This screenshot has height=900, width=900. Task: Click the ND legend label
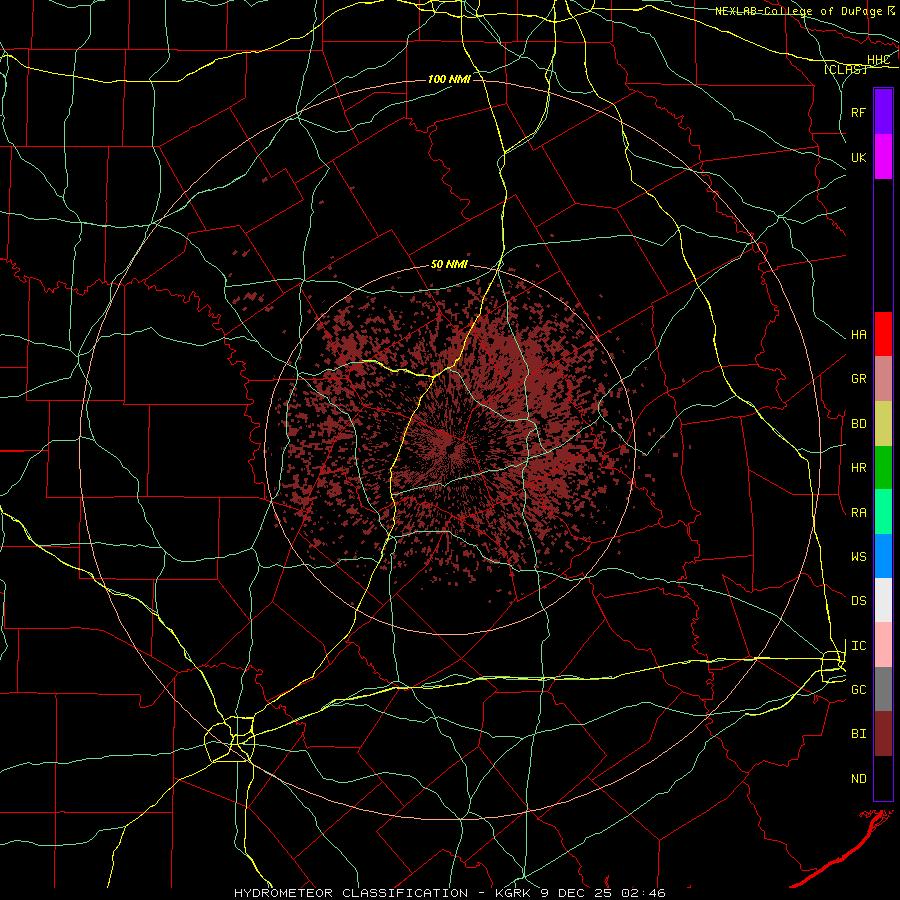[858, 778]
